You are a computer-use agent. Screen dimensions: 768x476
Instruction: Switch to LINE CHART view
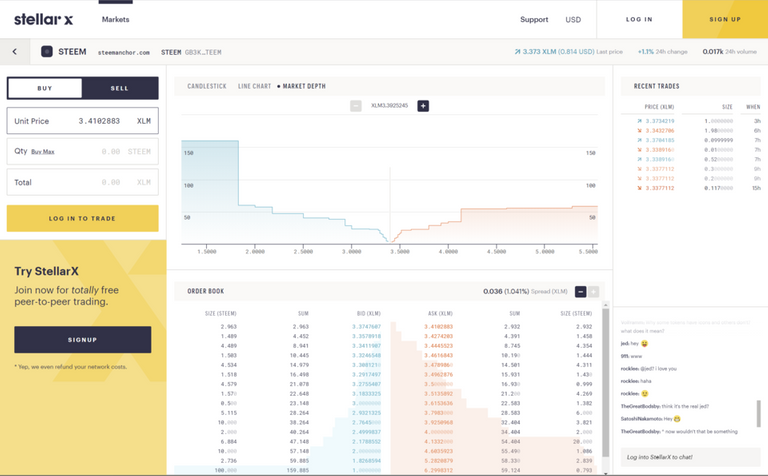pos(254,86)
